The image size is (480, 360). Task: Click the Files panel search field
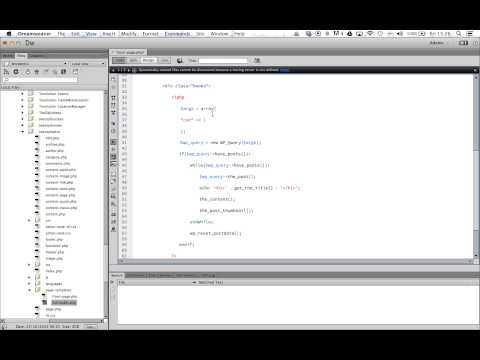pyautogui.click(x=40, y=80)
